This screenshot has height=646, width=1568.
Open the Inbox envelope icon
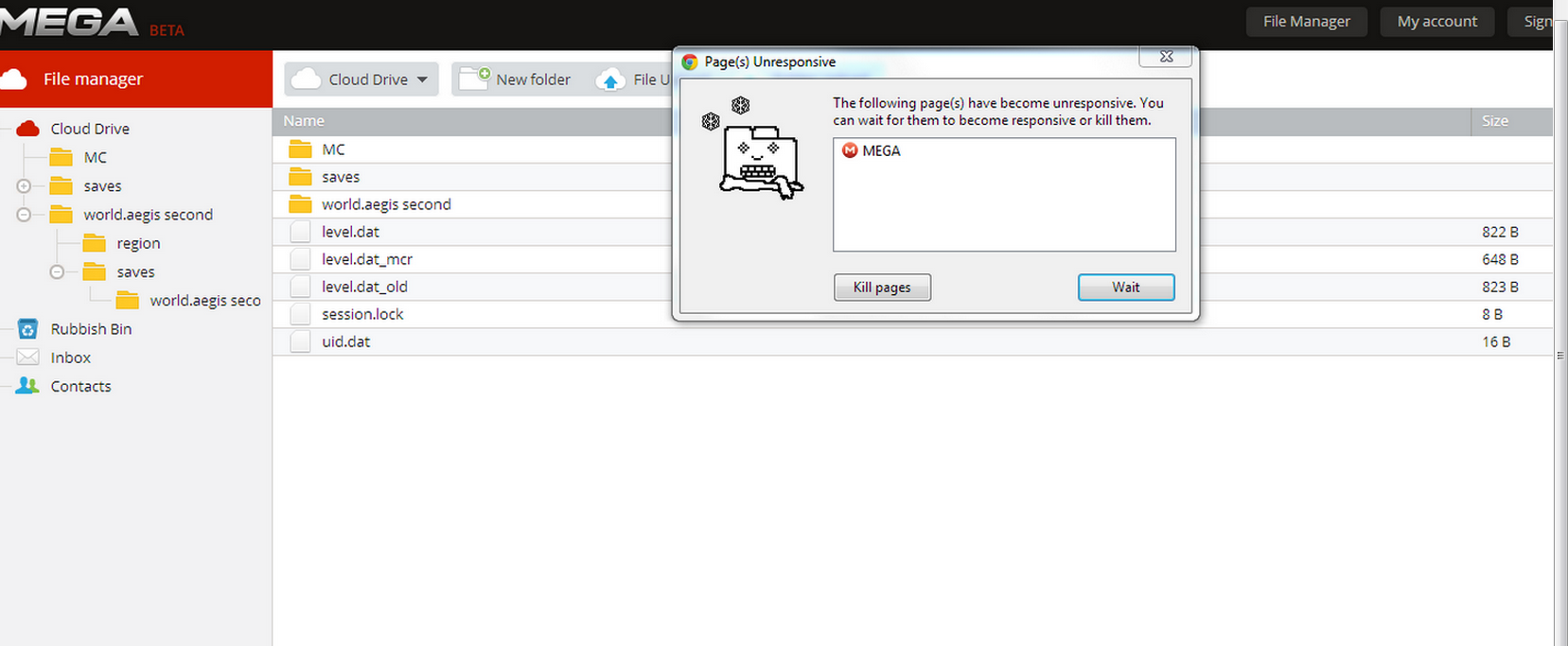27,357
